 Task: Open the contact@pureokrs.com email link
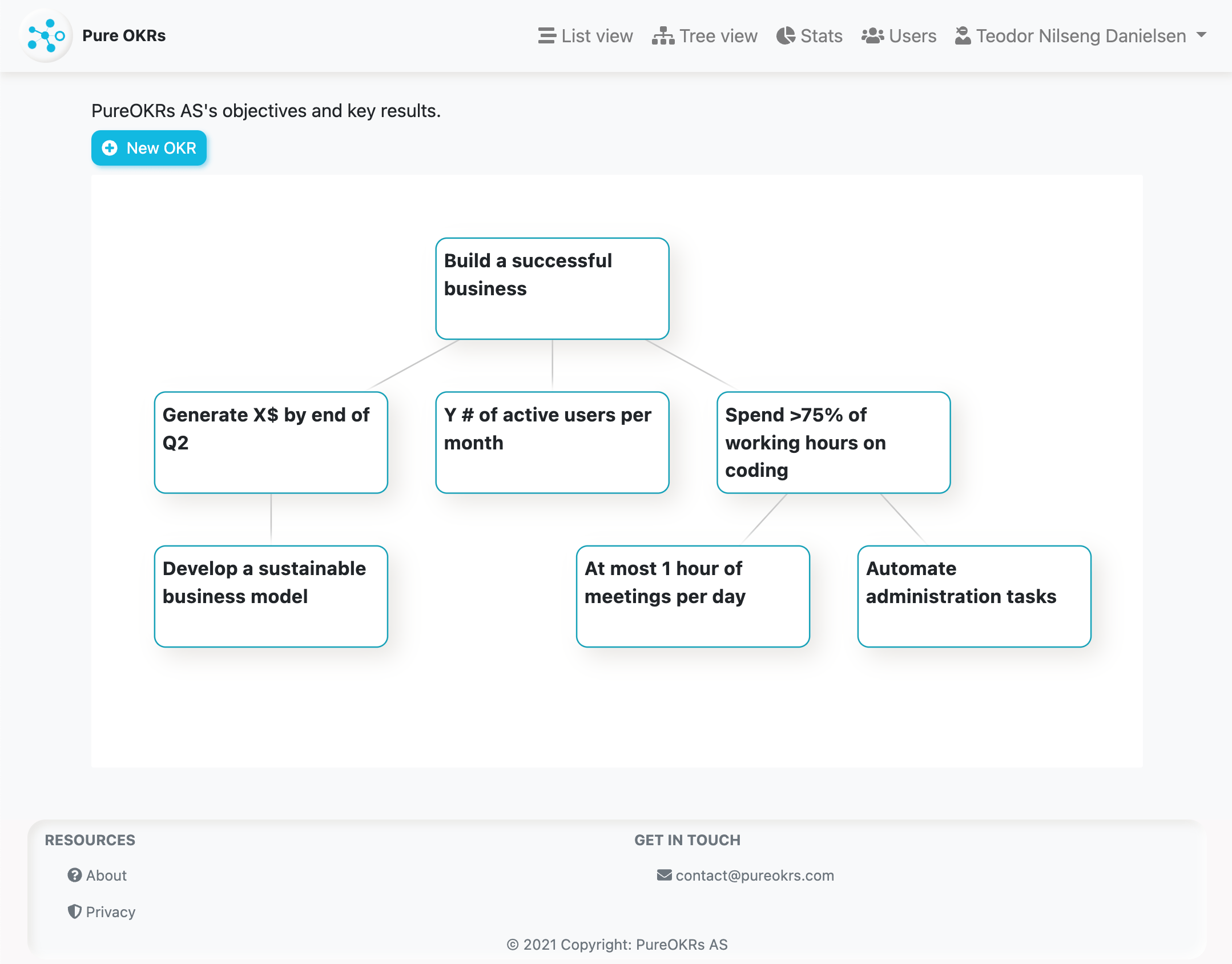tap(755, 875)
